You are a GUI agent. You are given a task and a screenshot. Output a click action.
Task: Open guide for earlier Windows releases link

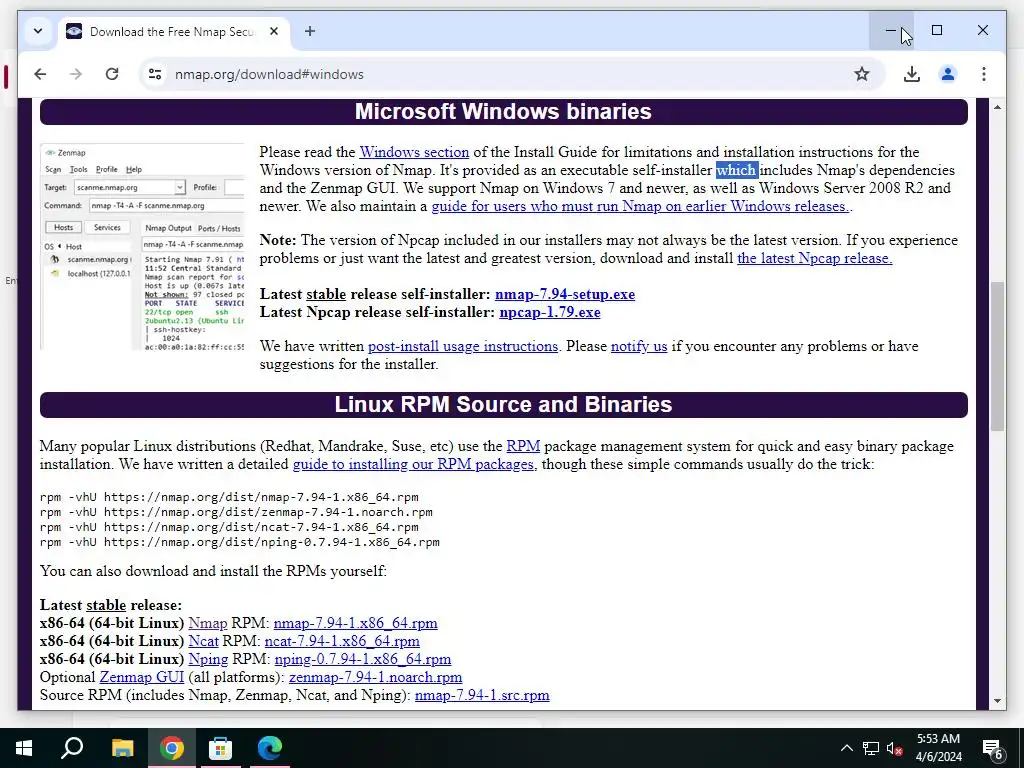click(640, 206)
